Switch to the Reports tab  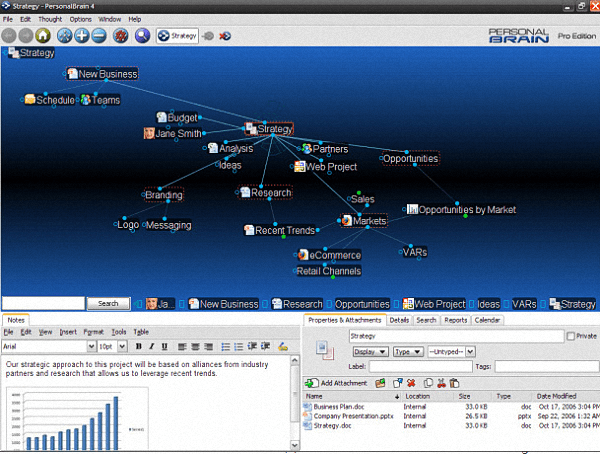455,320
